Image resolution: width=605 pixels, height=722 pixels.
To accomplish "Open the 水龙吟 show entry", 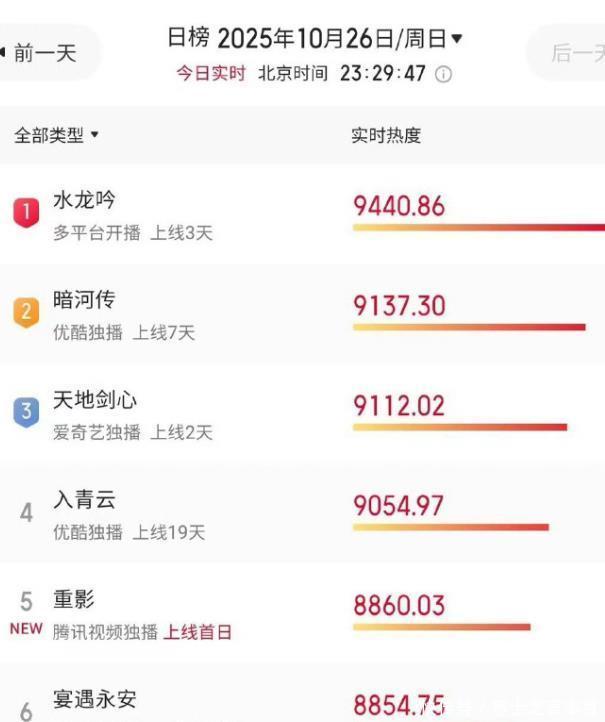I will point(84,200).
